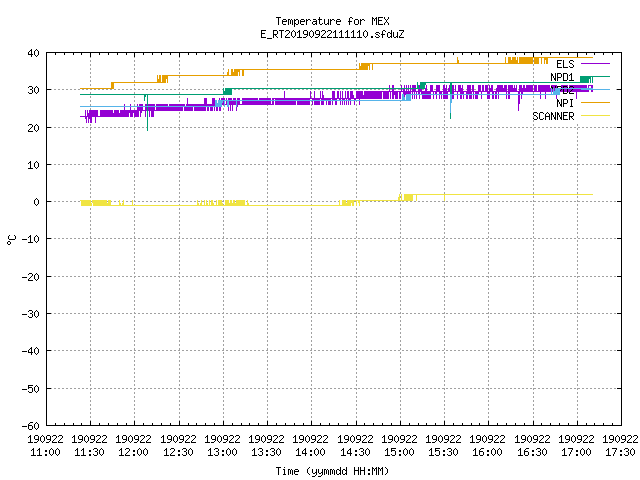Click the chart title 'Temperature for MEX'
This screenshot has width=640, height=480.
pos(332,21)
